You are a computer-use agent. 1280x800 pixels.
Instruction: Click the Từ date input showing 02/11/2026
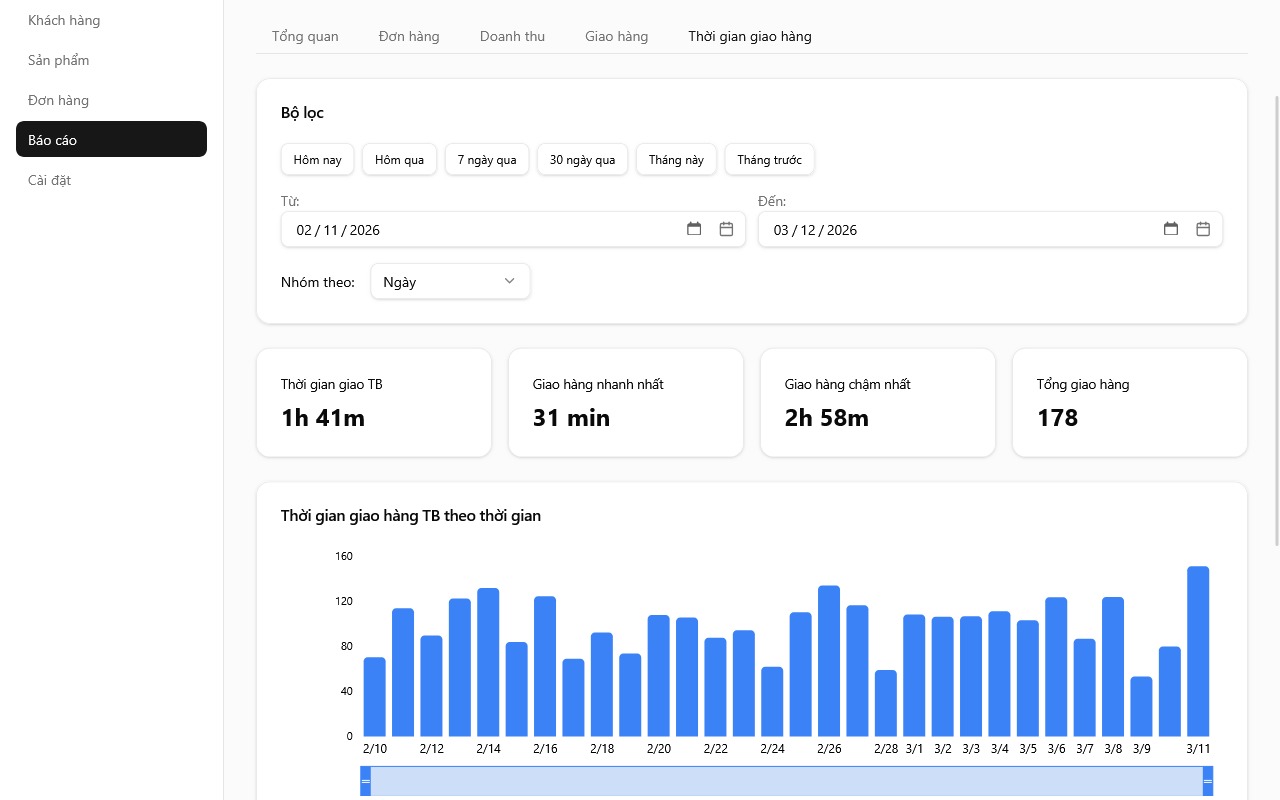[480, 229]
